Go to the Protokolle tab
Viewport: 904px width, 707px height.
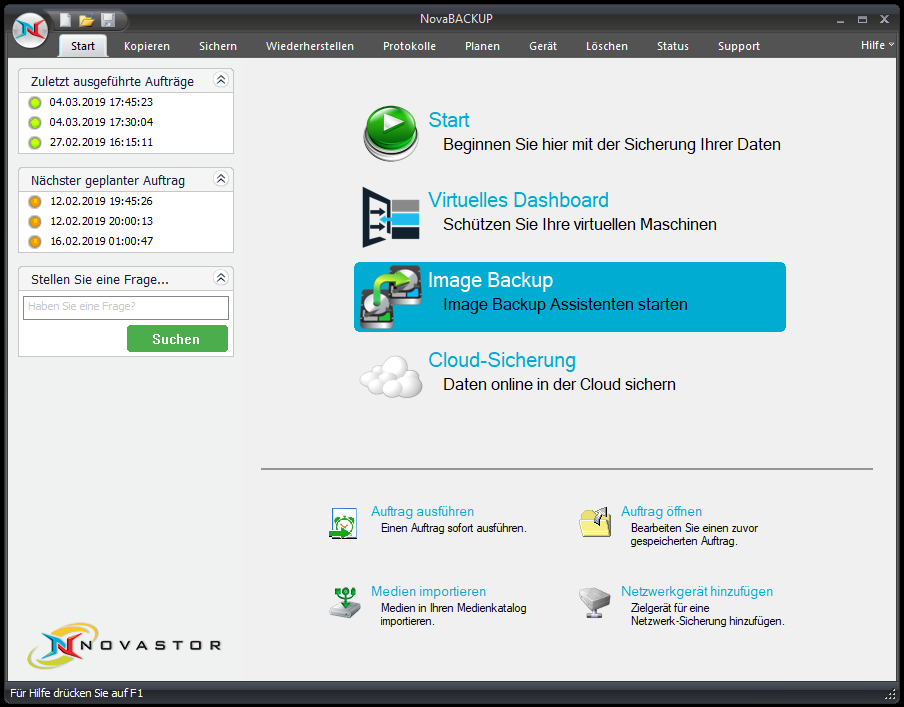[x=409, y=46]
